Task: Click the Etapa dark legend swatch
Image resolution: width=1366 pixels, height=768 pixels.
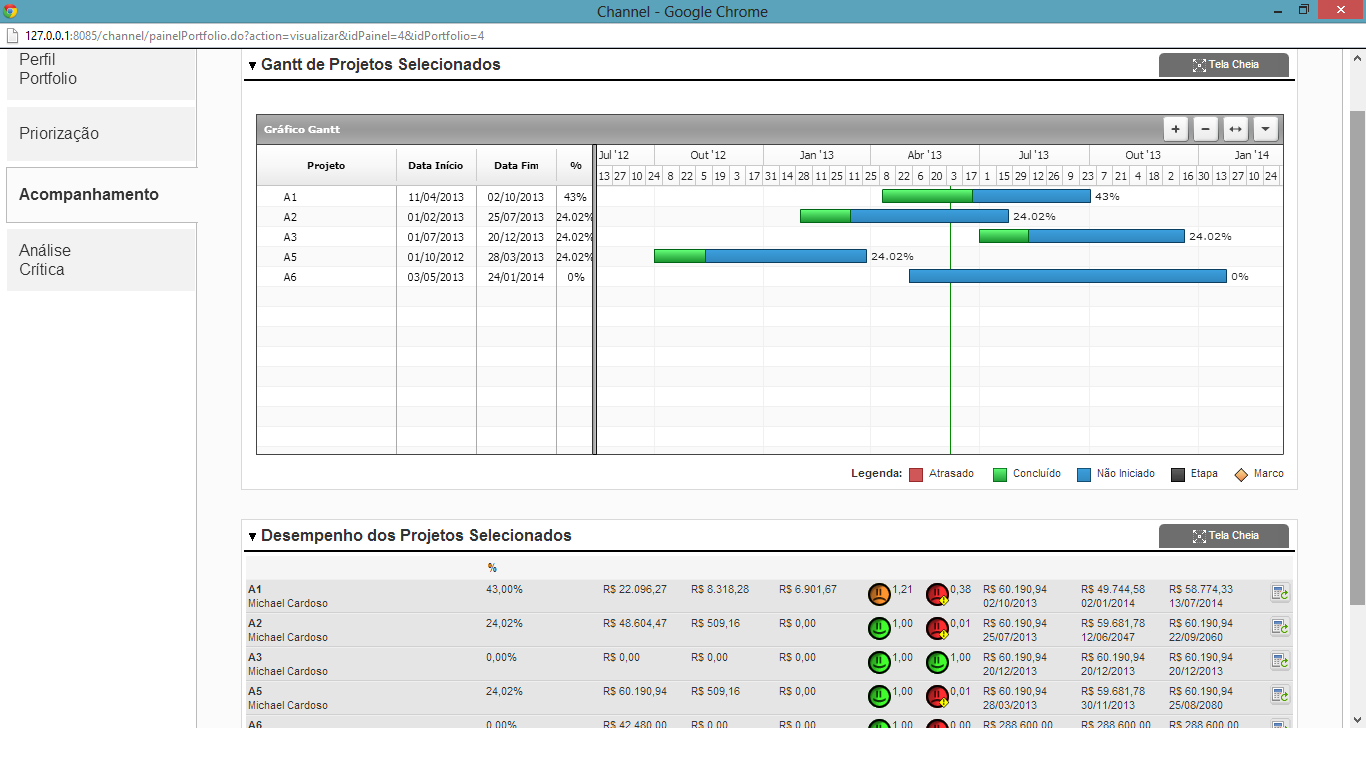Action: point(1178,475)
